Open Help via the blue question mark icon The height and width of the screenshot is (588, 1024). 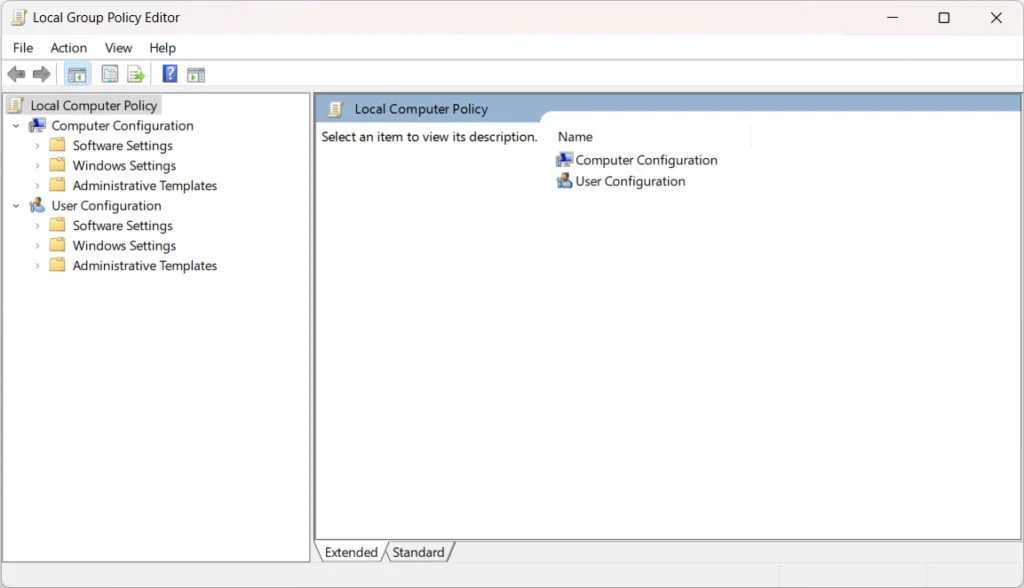(170, 74)
